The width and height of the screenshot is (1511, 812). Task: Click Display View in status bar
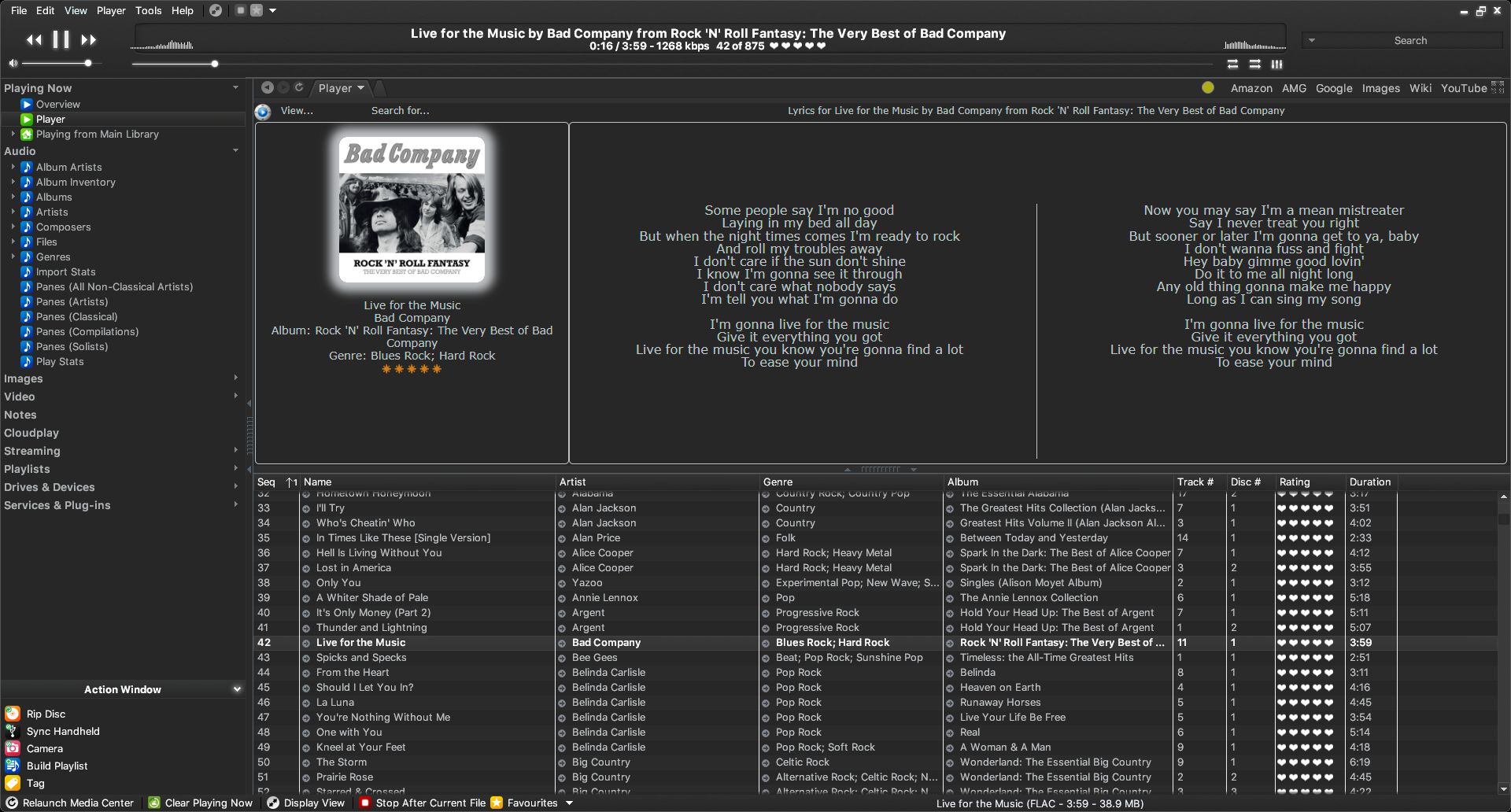(306, 803)
